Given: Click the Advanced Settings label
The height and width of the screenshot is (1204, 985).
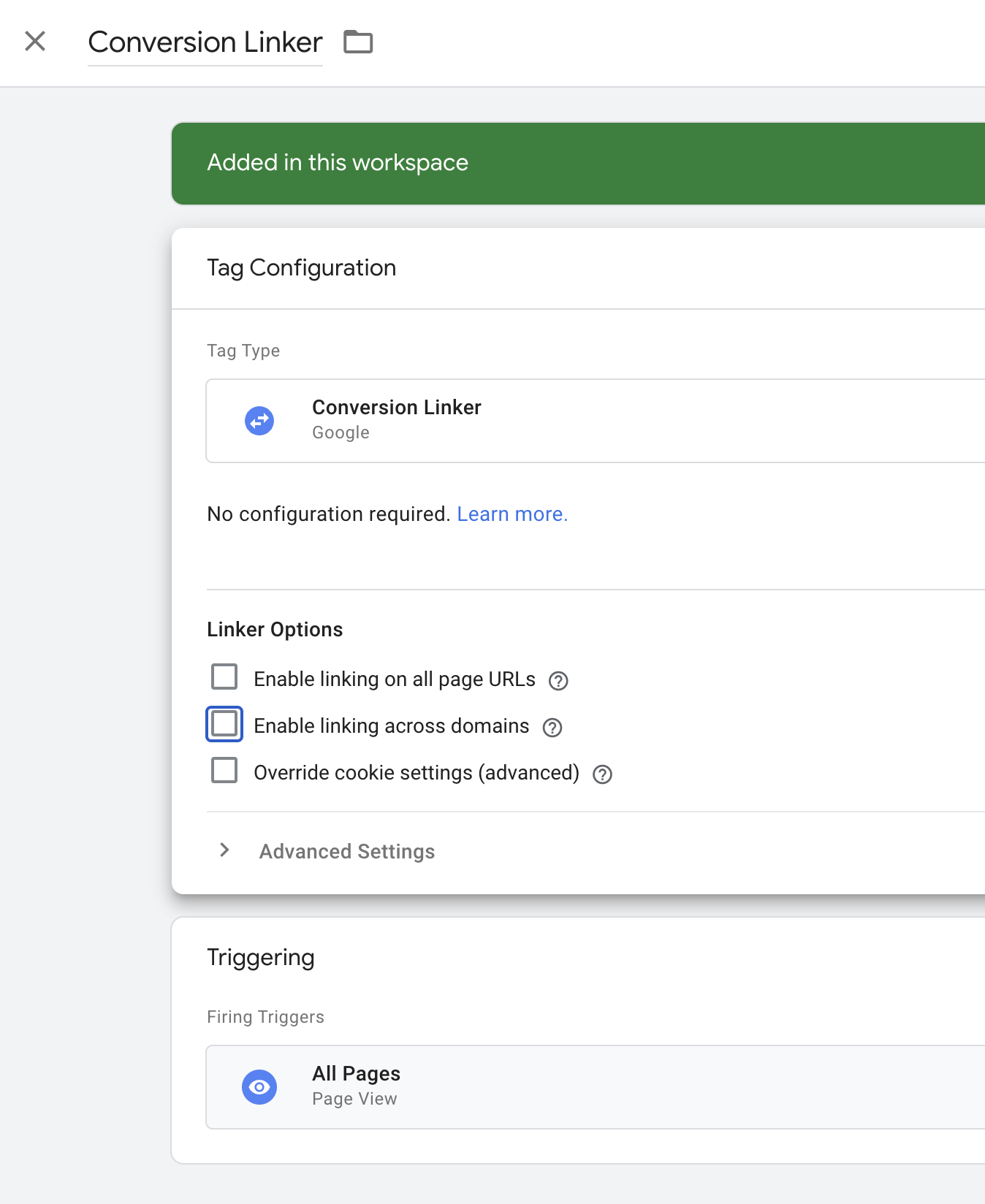Looking at the screenshot, I should click(x=347, y=852).
